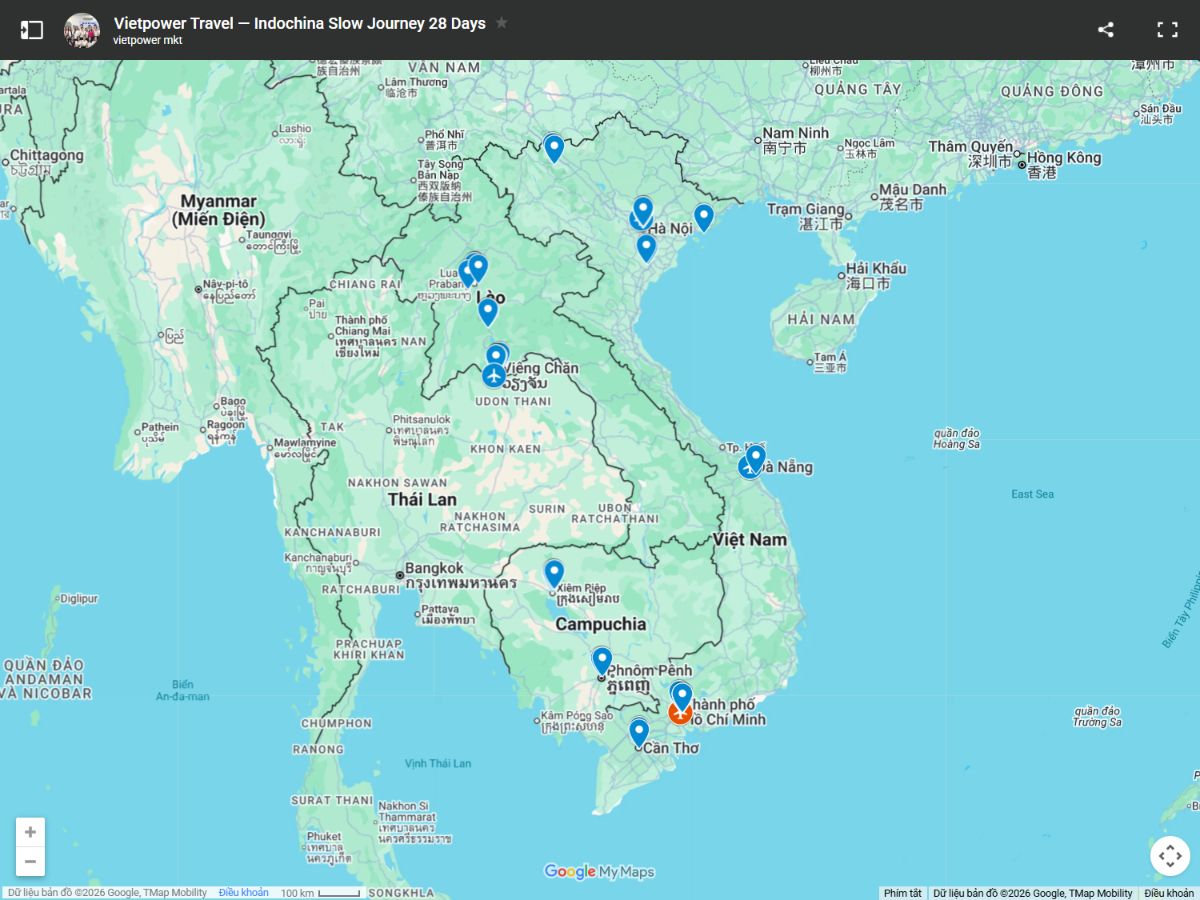Open the map camera pan control
The width and height of the screenshot is (1200, 900).
pyautogui.click(x=1169, y=856)
